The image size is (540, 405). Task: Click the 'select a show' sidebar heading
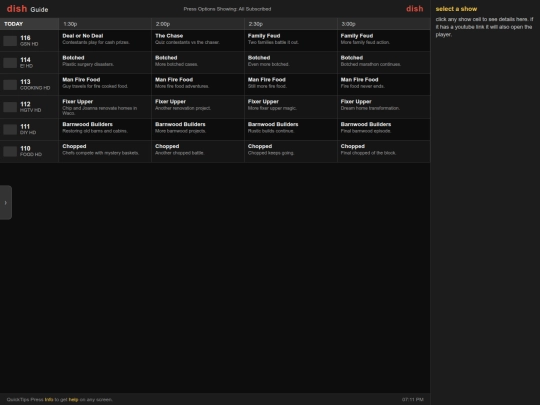pos(456,9)
